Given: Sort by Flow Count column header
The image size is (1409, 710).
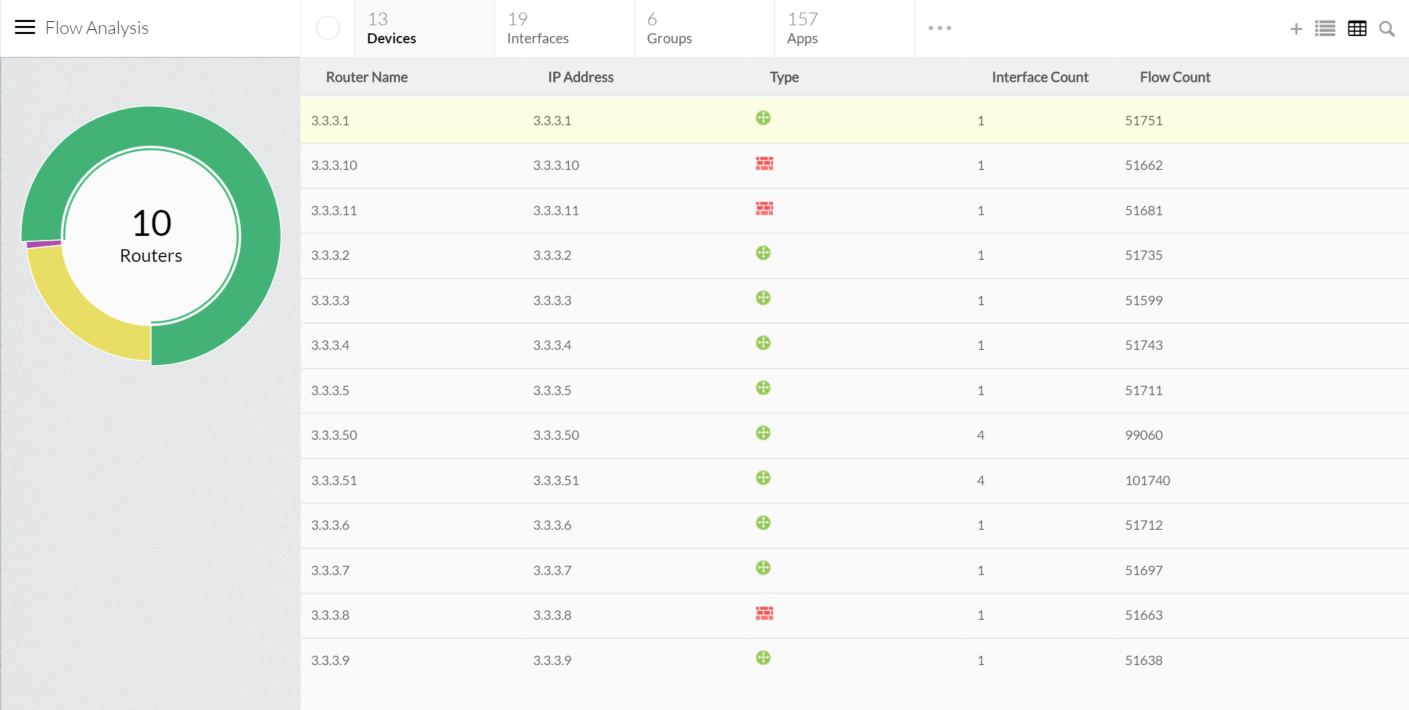Looking at the screenshot, I should point(1175,77).
